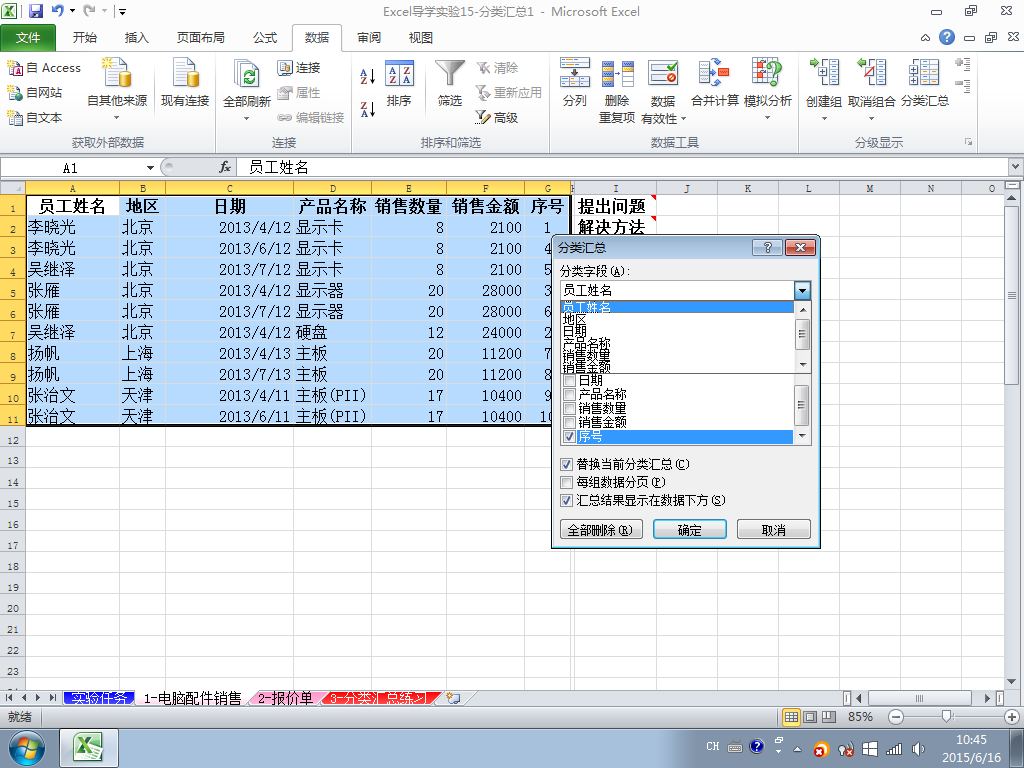Click the insert new worksheet tab icon
Screen dimensions: 1024x768
point(453,698)
